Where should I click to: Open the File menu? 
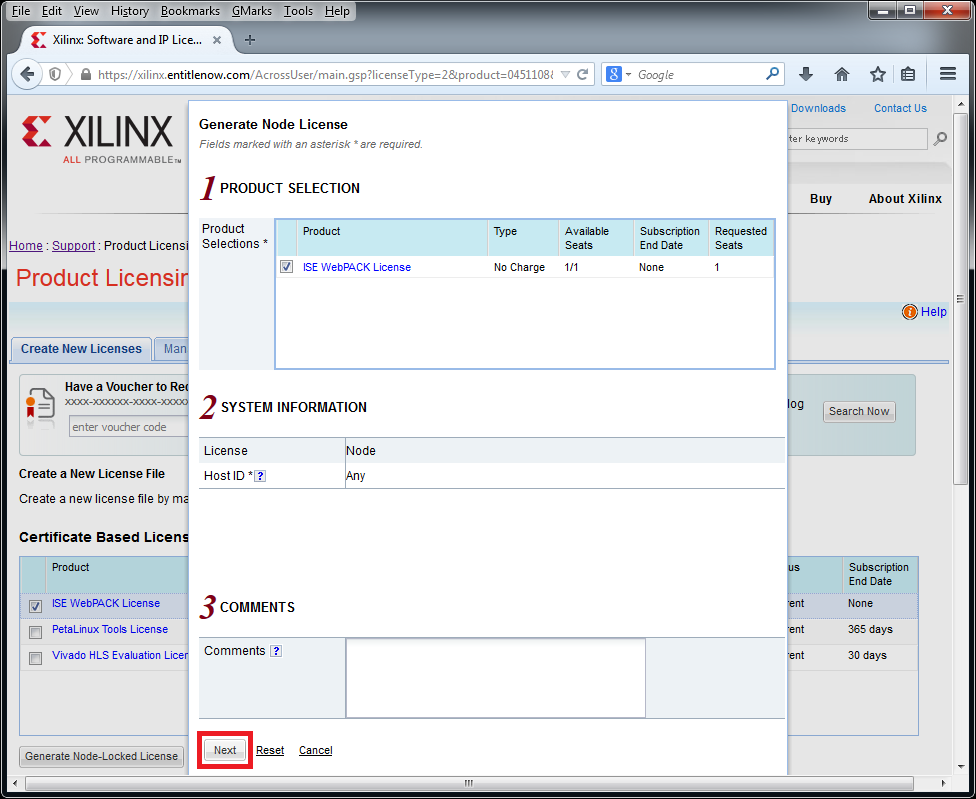(21, 11)
